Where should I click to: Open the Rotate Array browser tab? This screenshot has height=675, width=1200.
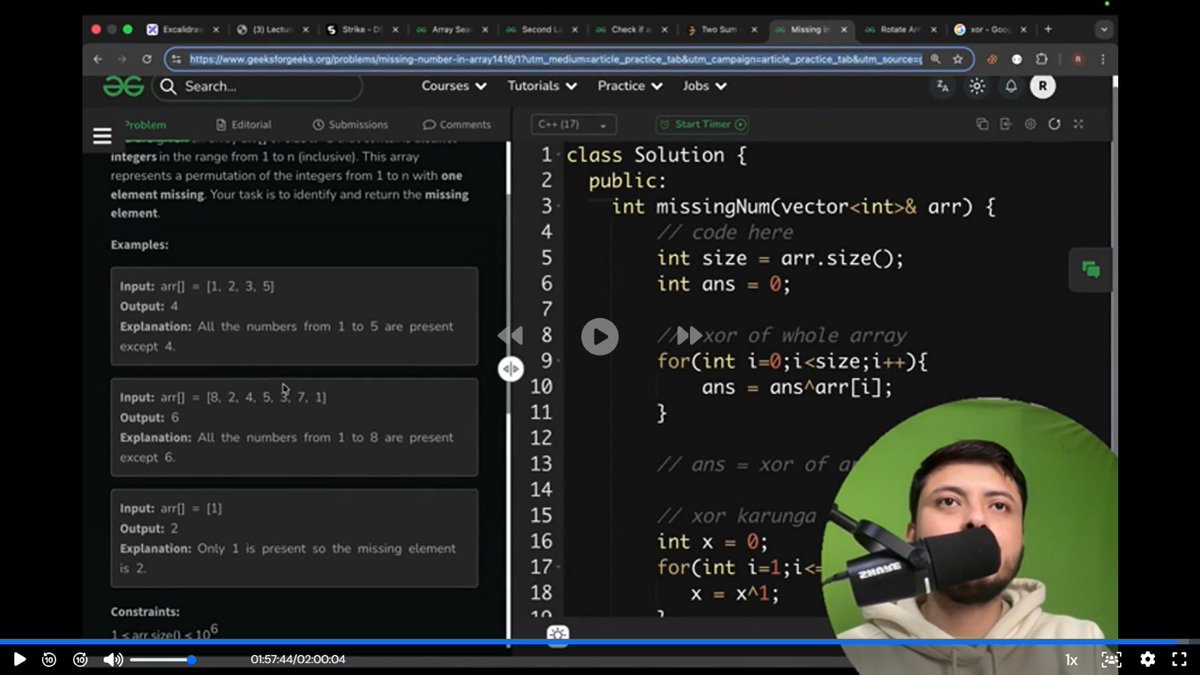click(901, 30)
